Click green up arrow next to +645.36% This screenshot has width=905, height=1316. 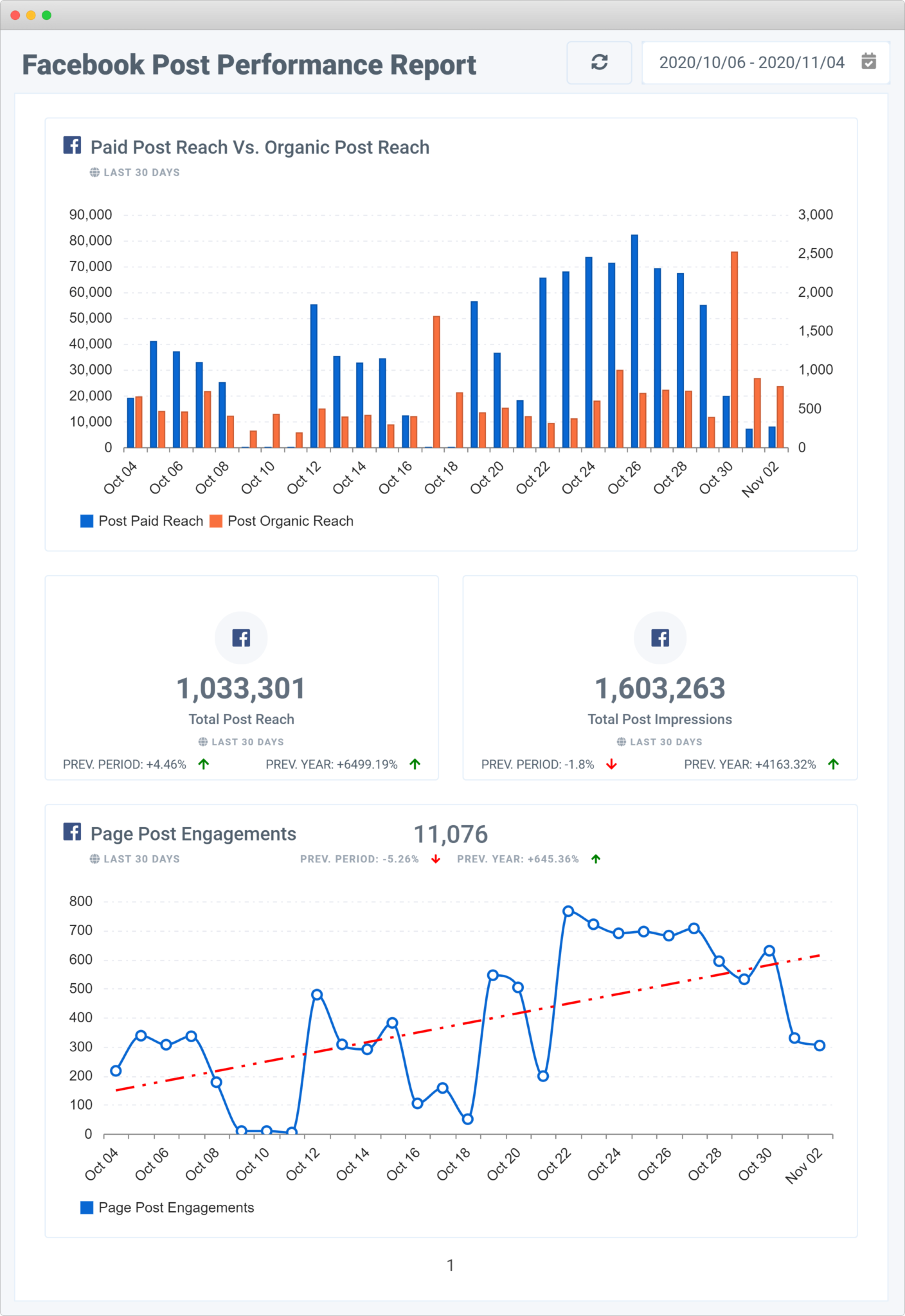(596, 859)
